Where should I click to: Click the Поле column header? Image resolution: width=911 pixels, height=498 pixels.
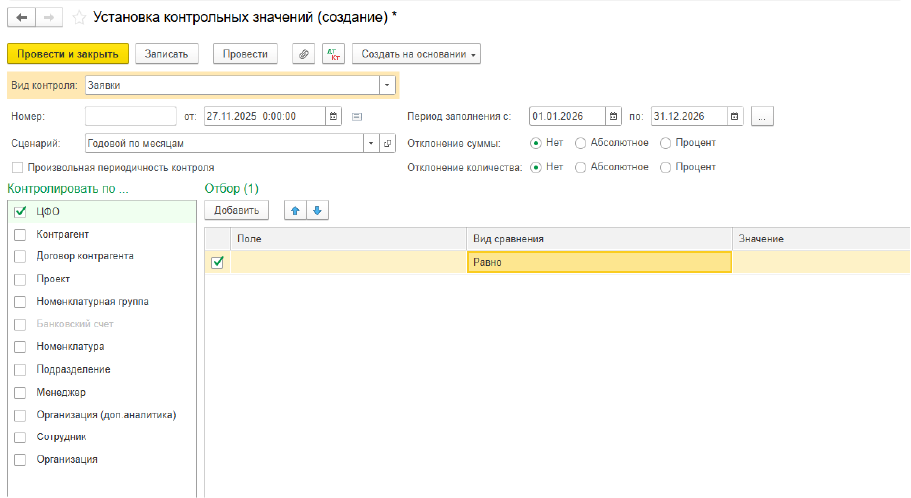click(349, 239)
